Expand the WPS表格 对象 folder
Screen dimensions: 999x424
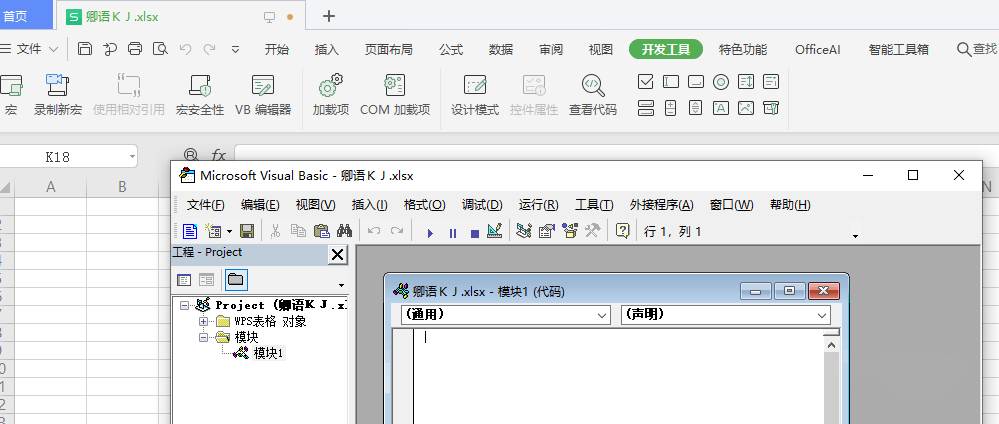[x=204, y=322]
